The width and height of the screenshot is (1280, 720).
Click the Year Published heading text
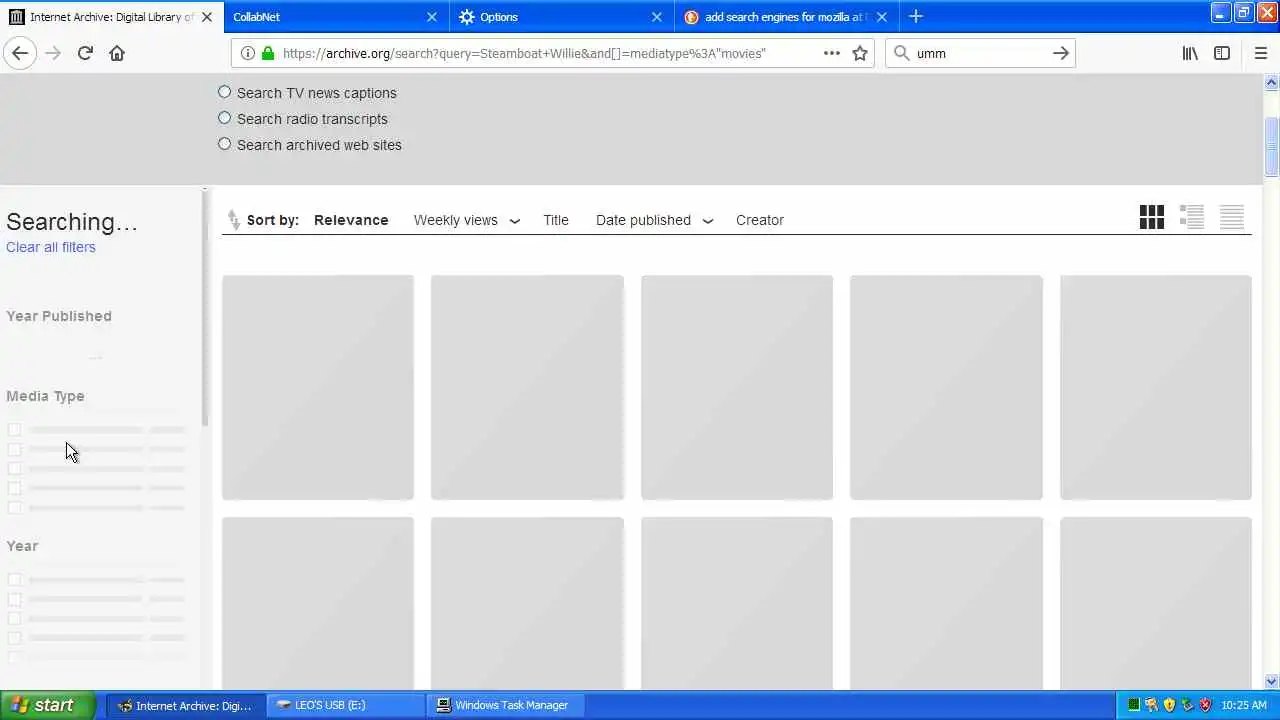(x=59, y=316)
